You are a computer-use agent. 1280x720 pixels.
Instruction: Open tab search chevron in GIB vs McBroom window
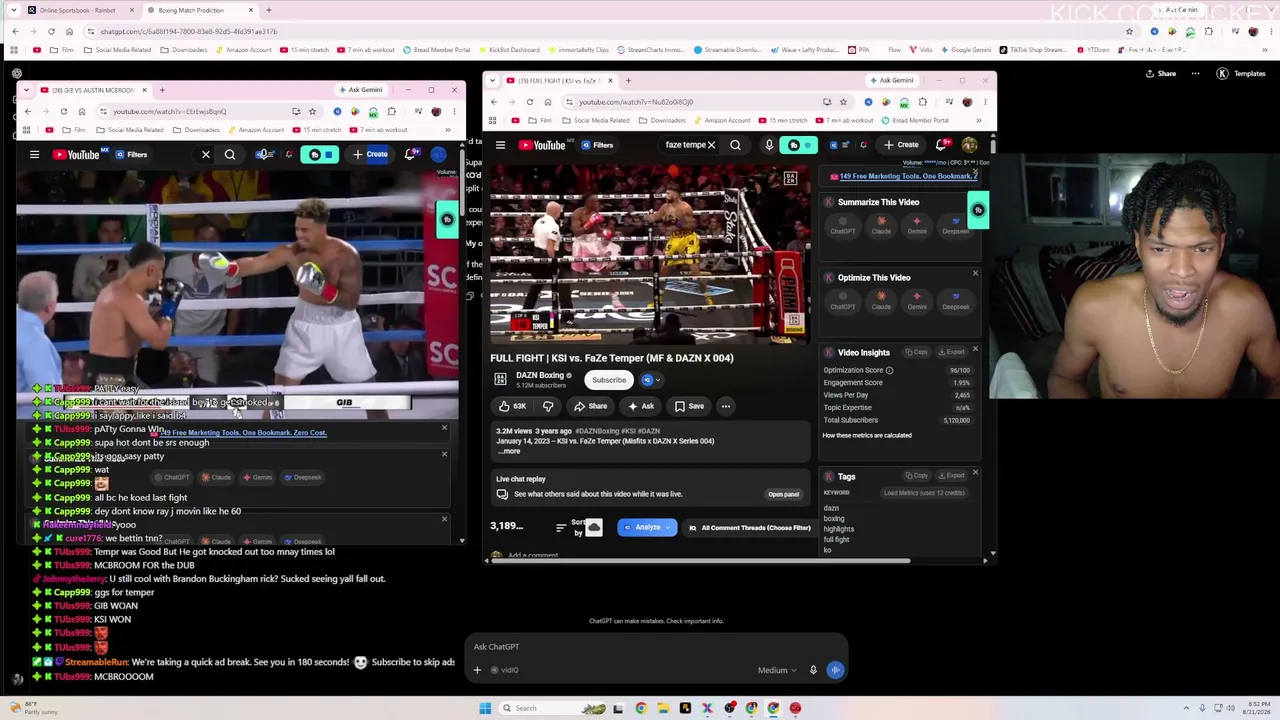point(26,90)
